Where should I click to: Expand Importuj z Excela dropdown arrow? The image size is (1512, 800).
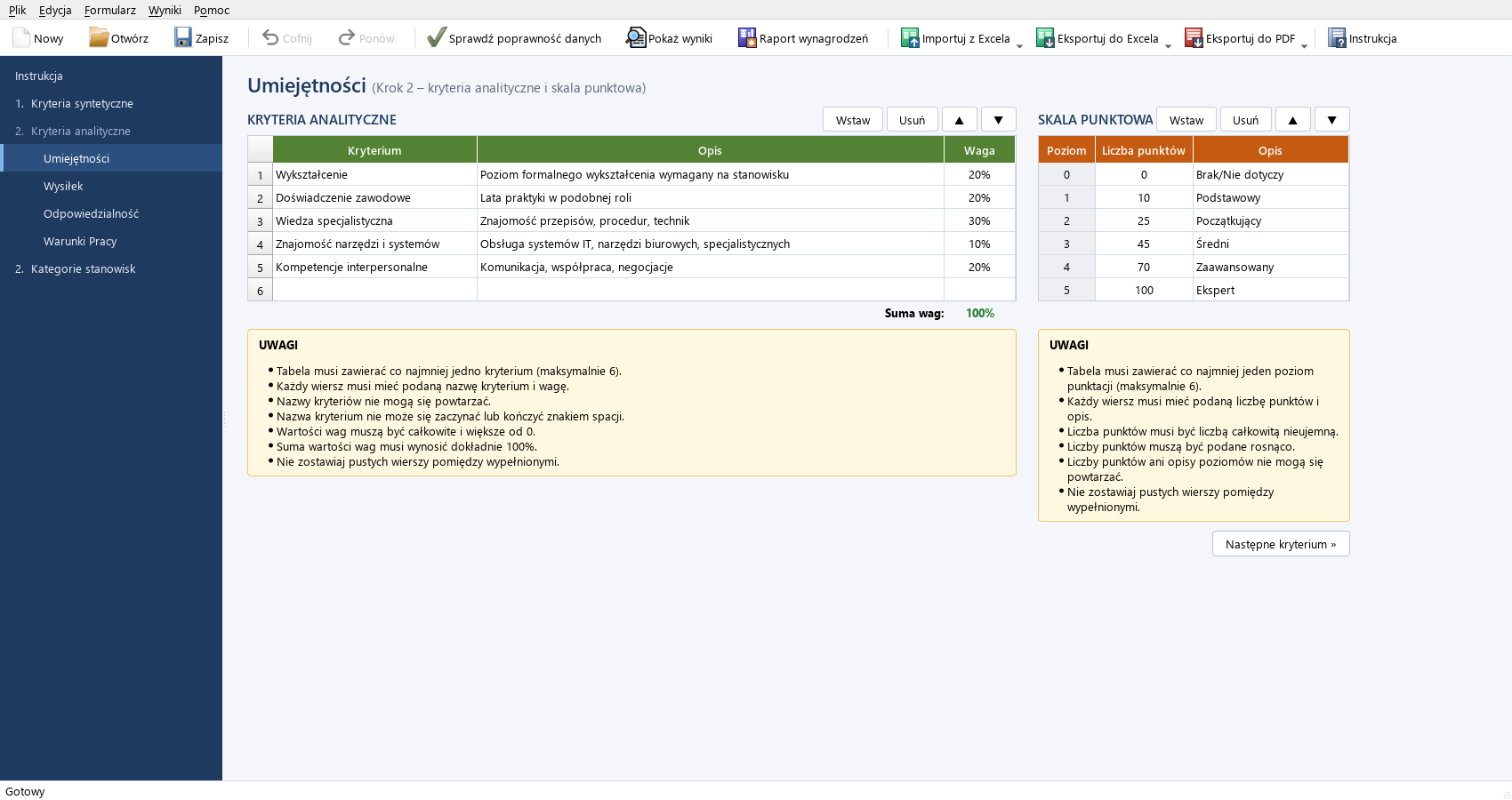click(x=1019, y=44)
